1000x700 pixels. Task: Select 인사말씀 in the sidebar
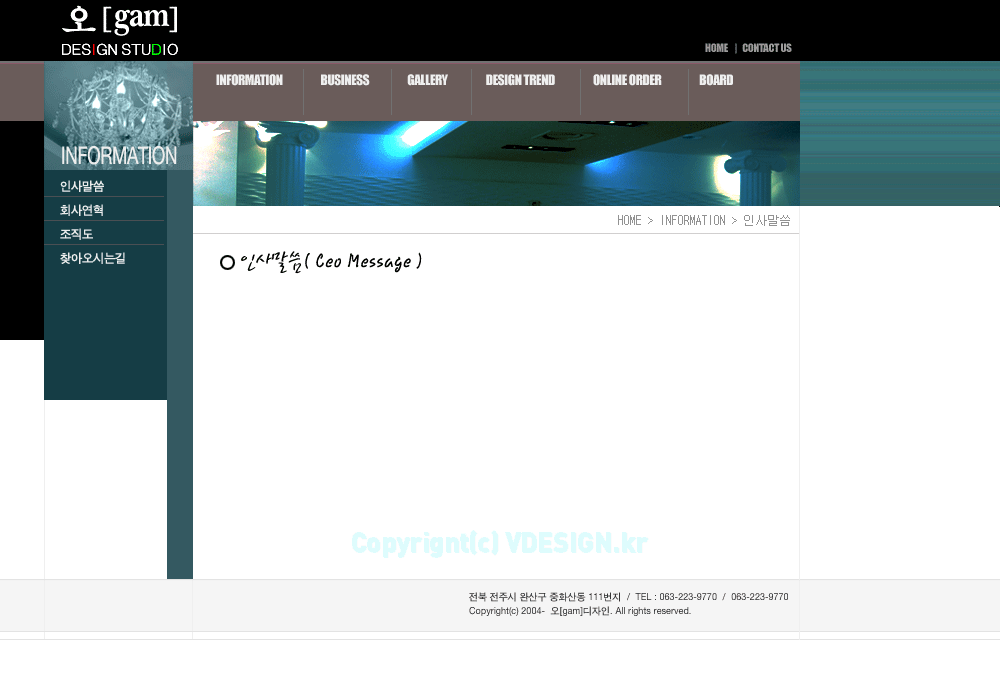(82, 186)
